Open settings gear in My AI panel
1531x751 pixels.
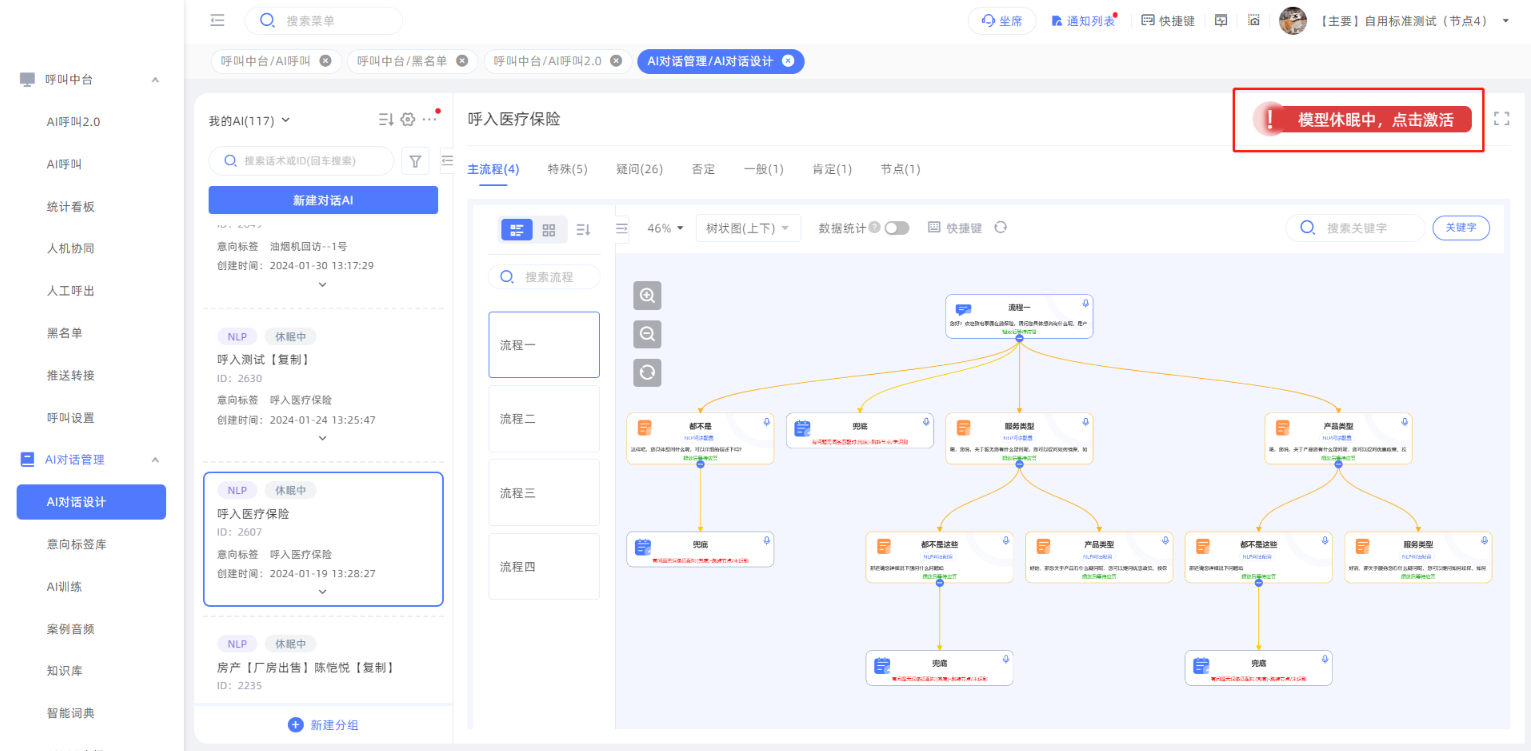[407, 120]
